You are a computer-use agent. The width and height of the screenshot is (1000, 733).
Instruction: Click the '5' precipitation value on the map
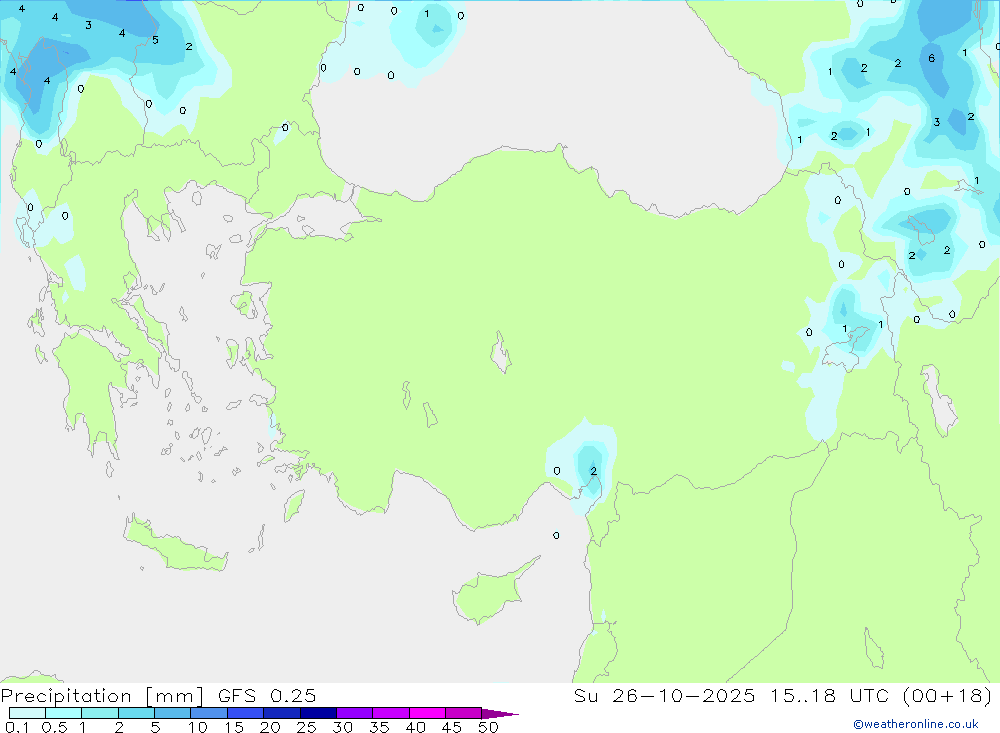point(155,40)
